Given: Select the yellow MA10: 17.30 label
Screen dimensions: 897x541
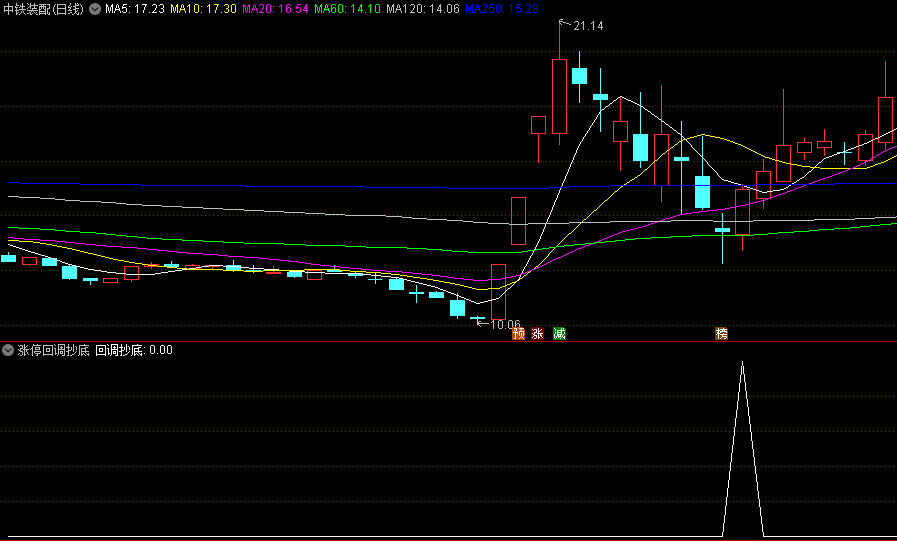Looking at the screenshot, I should (x=203, y=9).
